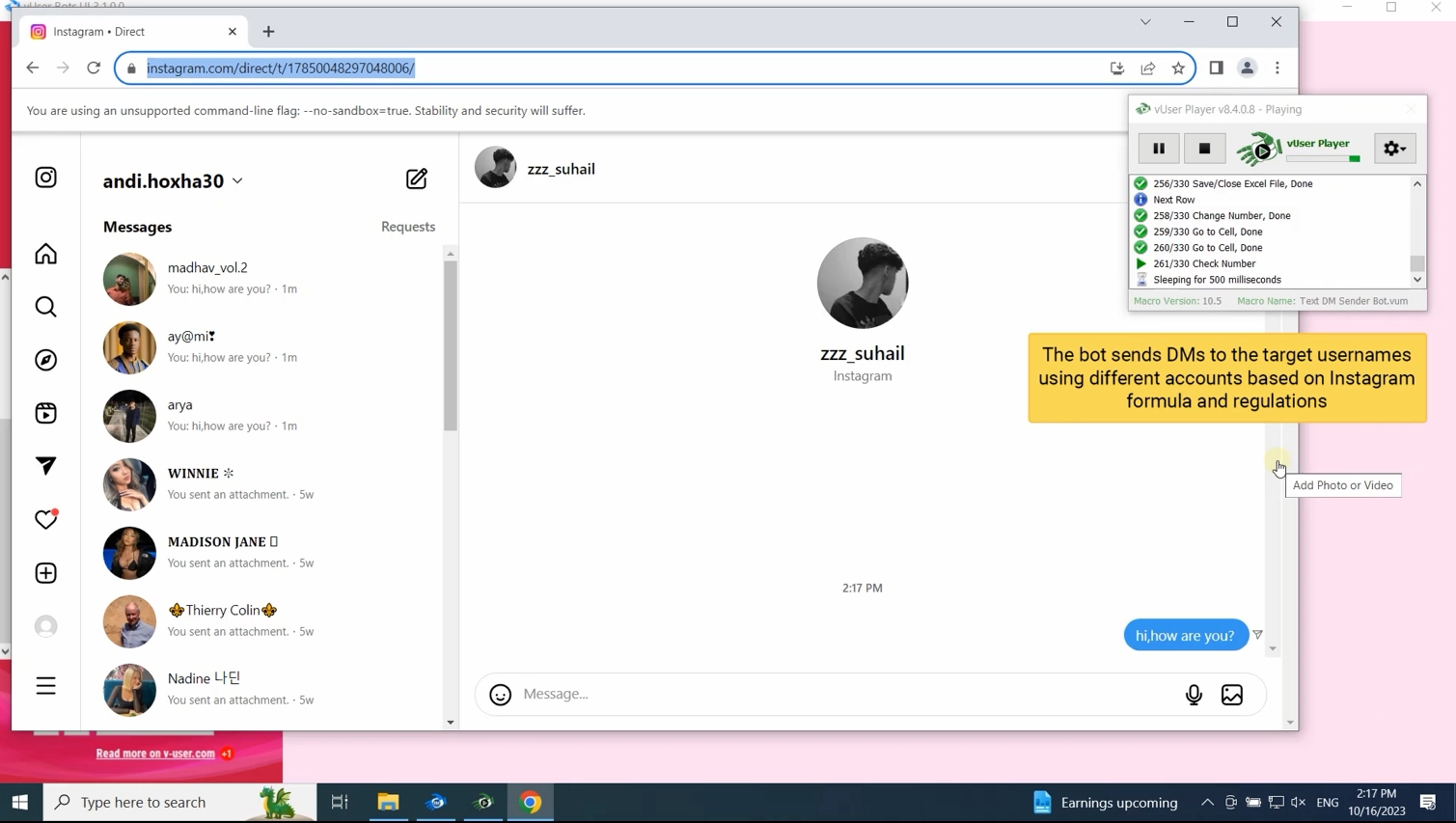1456x823 pixels.
Task: Bookmark this page star icon
Action: [x=1178, y=69]
